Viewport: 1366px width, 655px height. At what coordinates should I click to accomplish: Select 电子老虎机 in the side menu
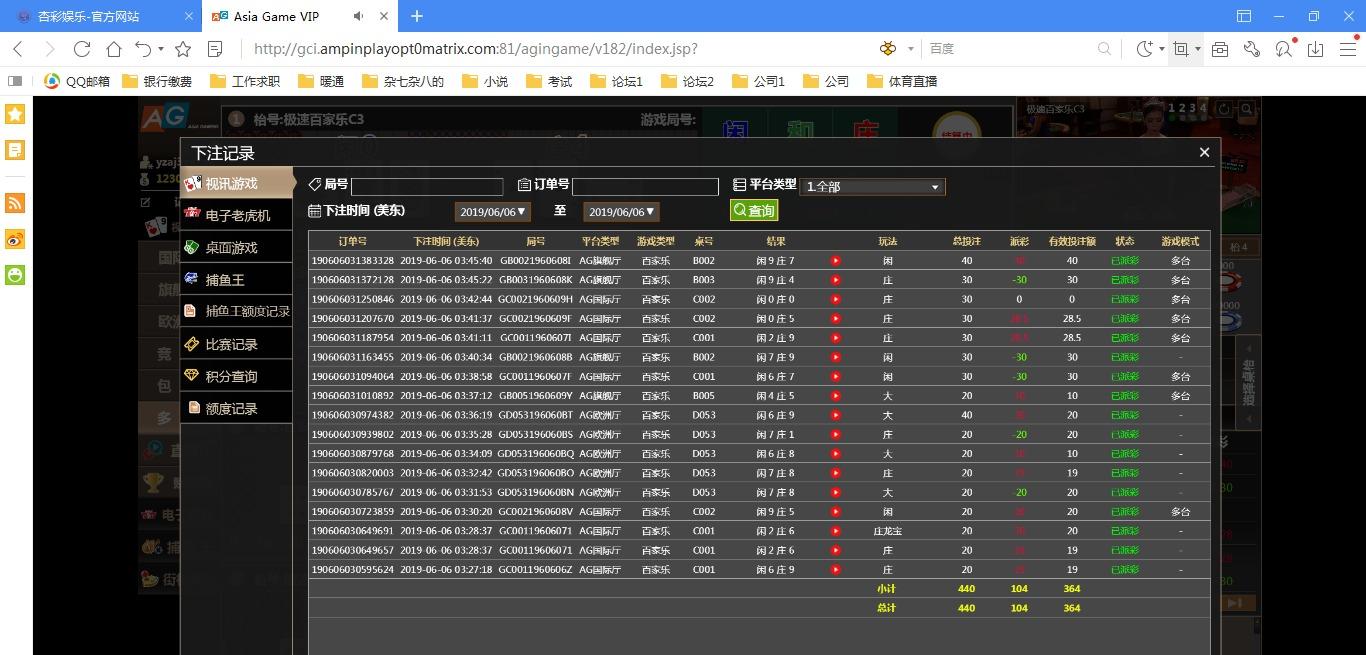click(x=237, y=215)
